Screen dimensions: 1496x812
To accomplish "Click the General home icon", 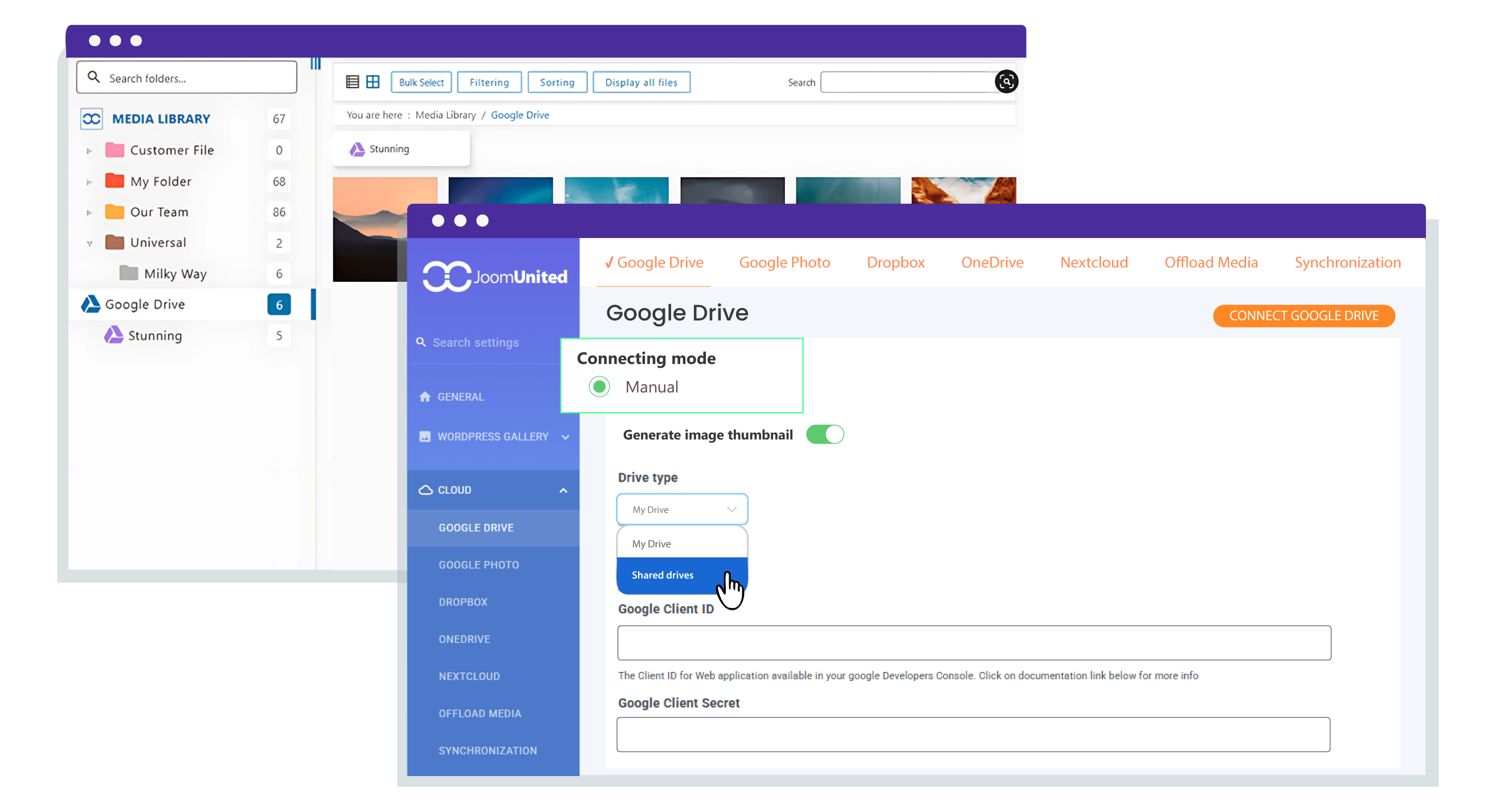I will point(424,397).
